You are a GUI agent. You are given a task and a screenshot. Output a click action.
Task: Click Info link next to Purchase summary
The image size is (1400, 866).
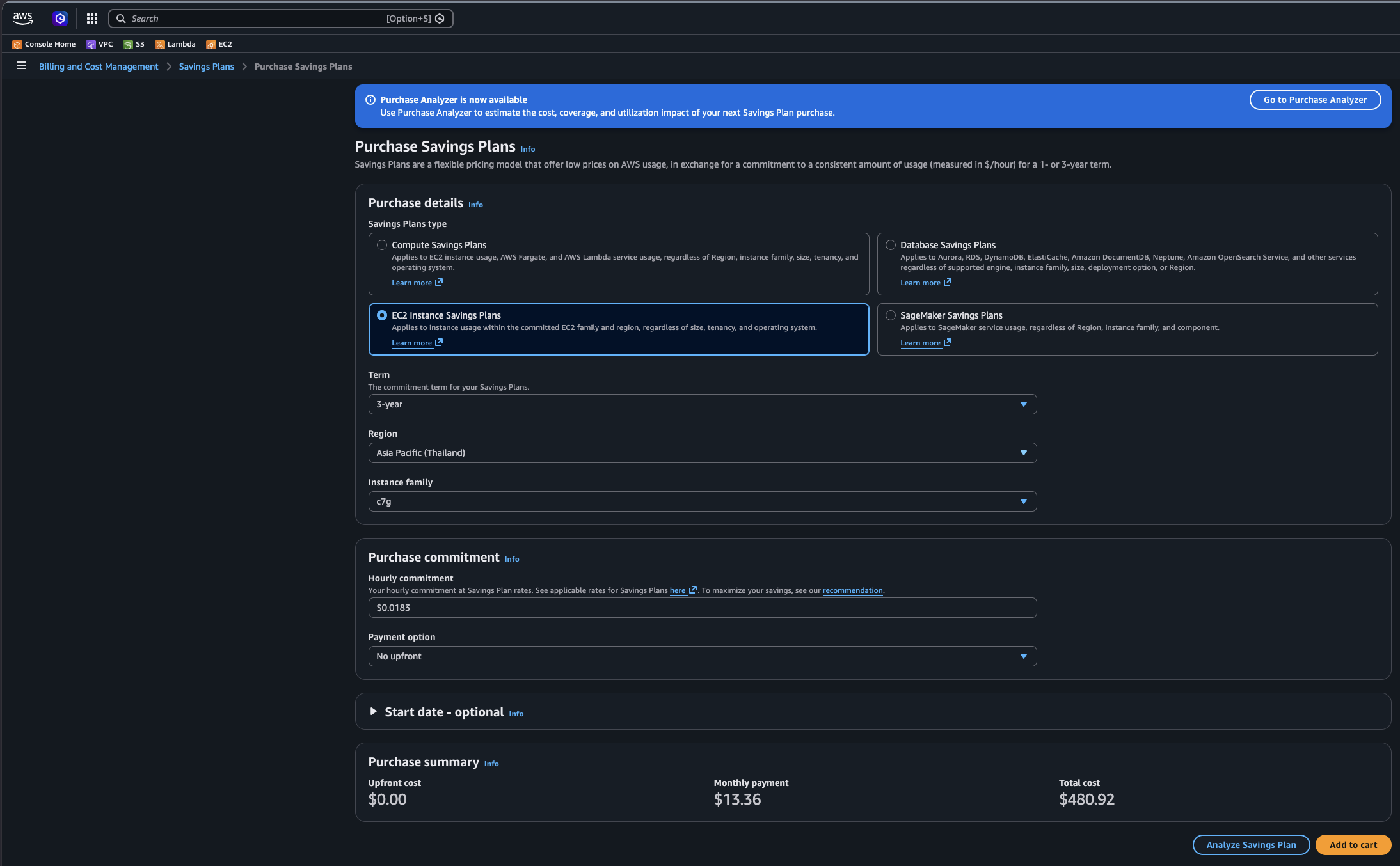(x=491, y=764)
